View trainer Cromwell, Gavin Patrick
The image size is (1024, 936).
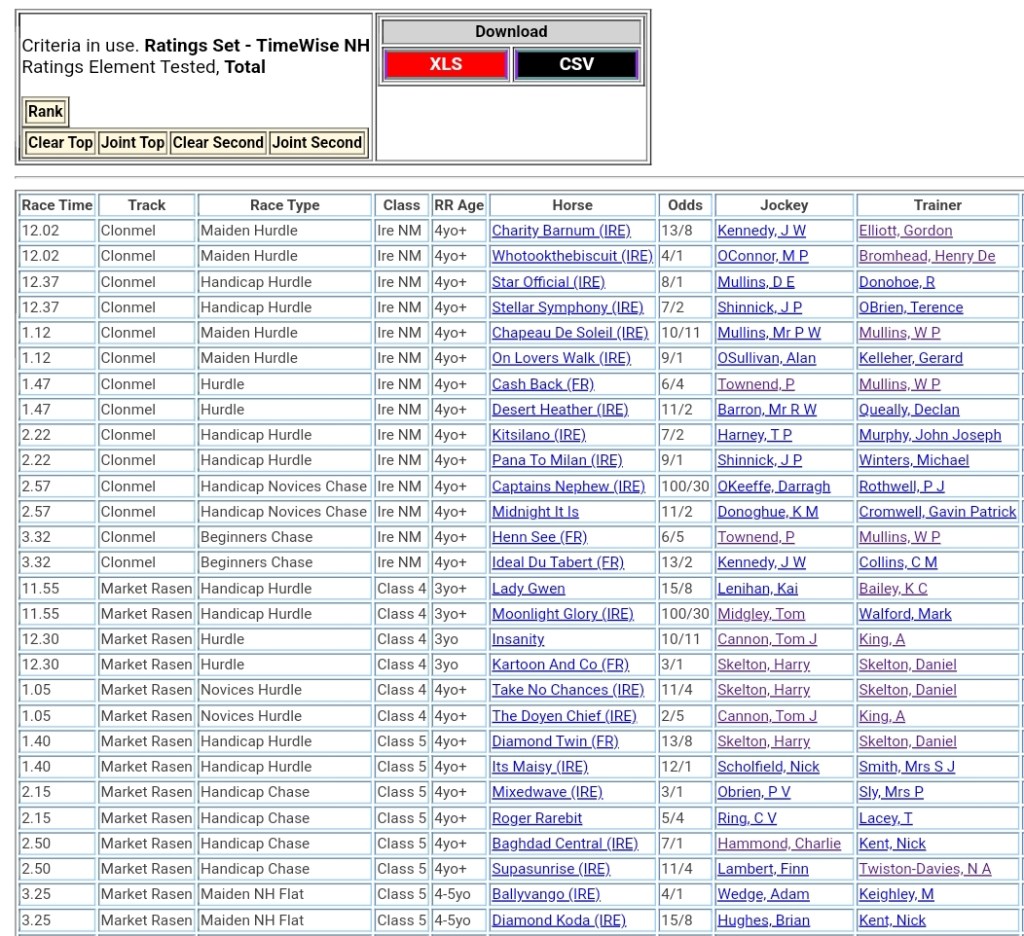[x=937, y=512]
